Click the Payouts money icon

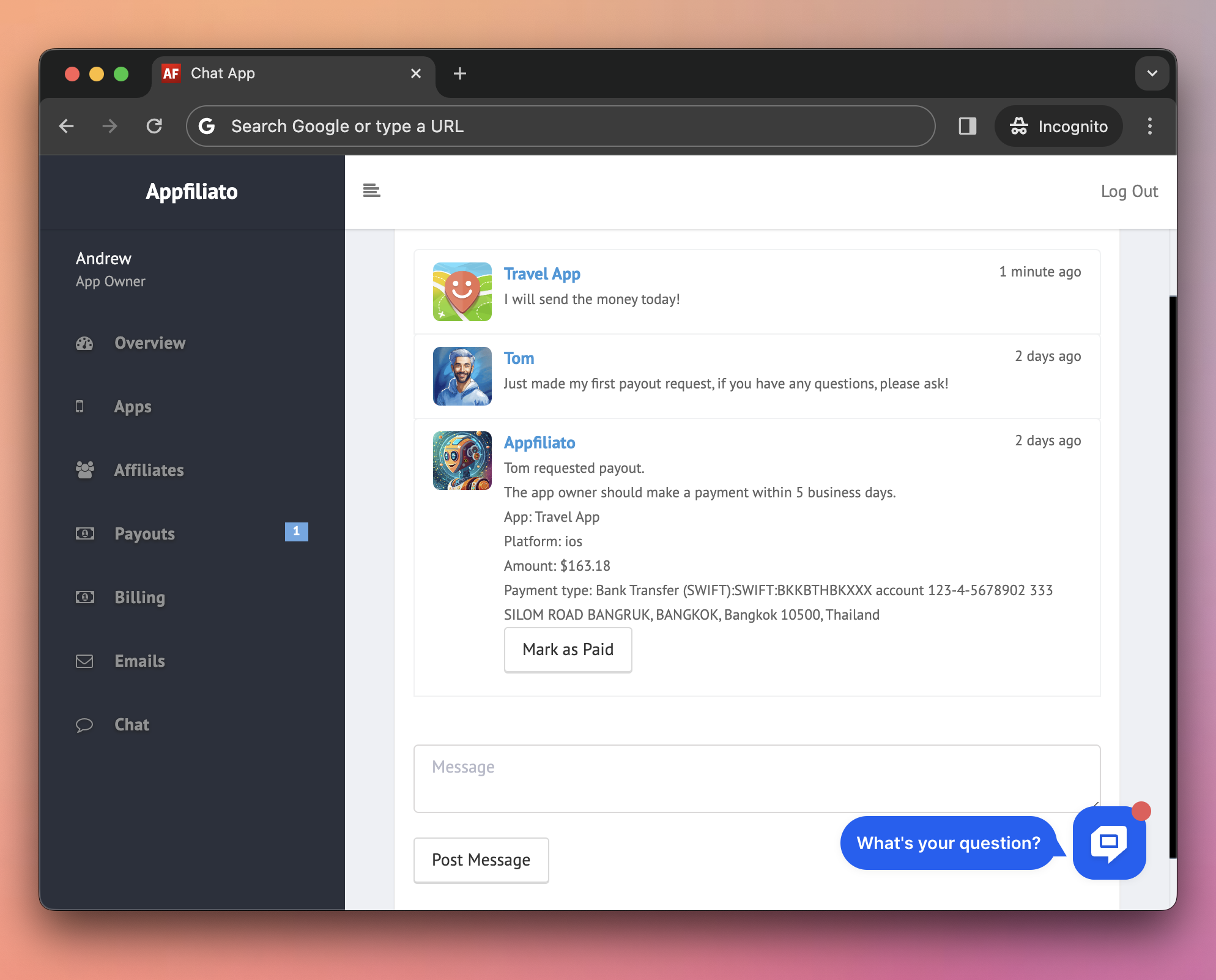coord(84,533)
